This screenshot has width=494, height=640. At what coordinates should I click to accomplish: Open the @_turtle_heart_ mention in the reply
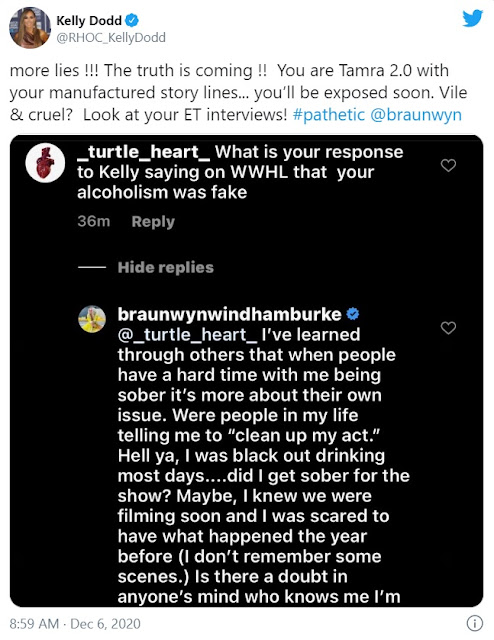click(x=187, y=335)
